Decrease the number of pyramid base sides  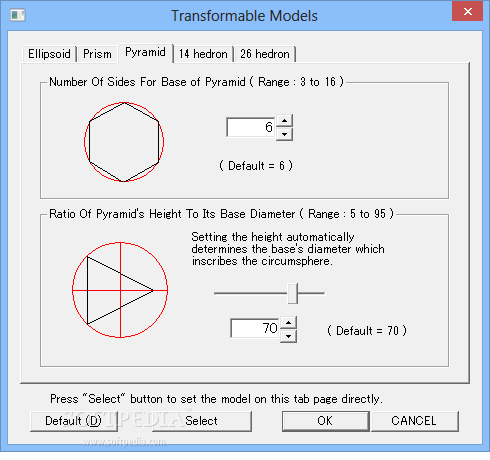point(284,134)
